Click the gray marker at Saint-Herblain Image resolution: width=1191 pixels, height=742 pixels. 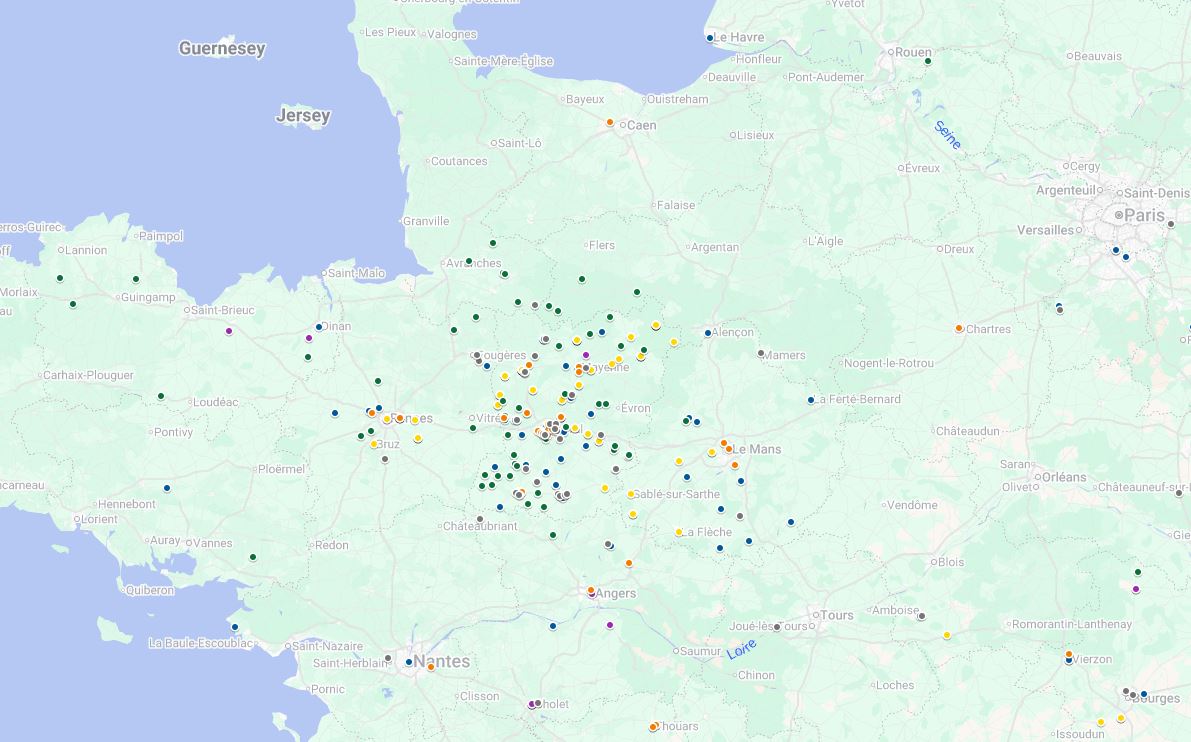click(x=387, y=658)
